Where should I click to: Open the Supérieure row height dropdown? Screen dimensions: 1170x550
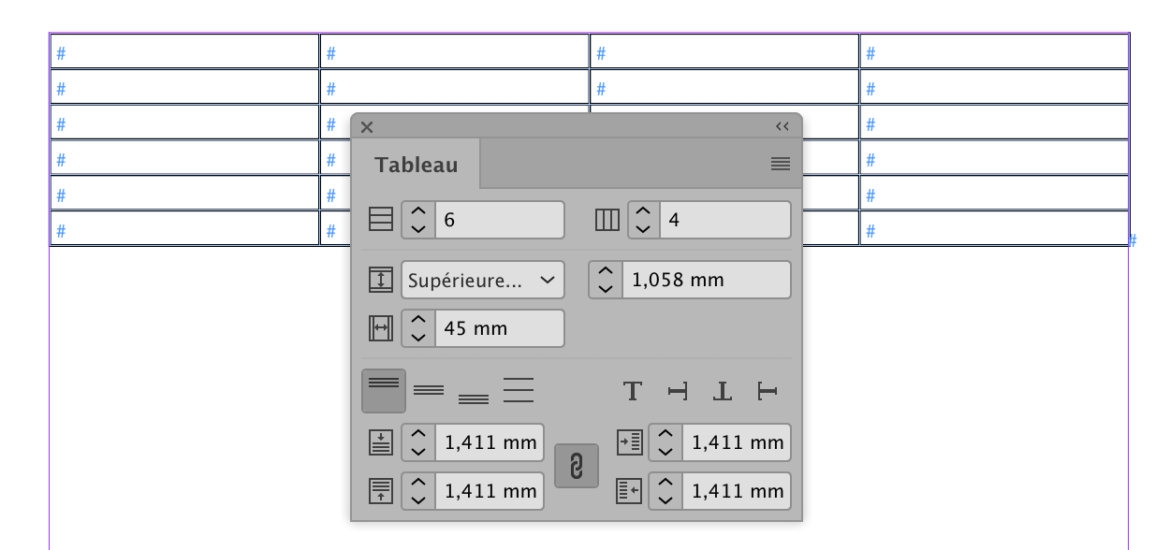click(x=483, y=280)
